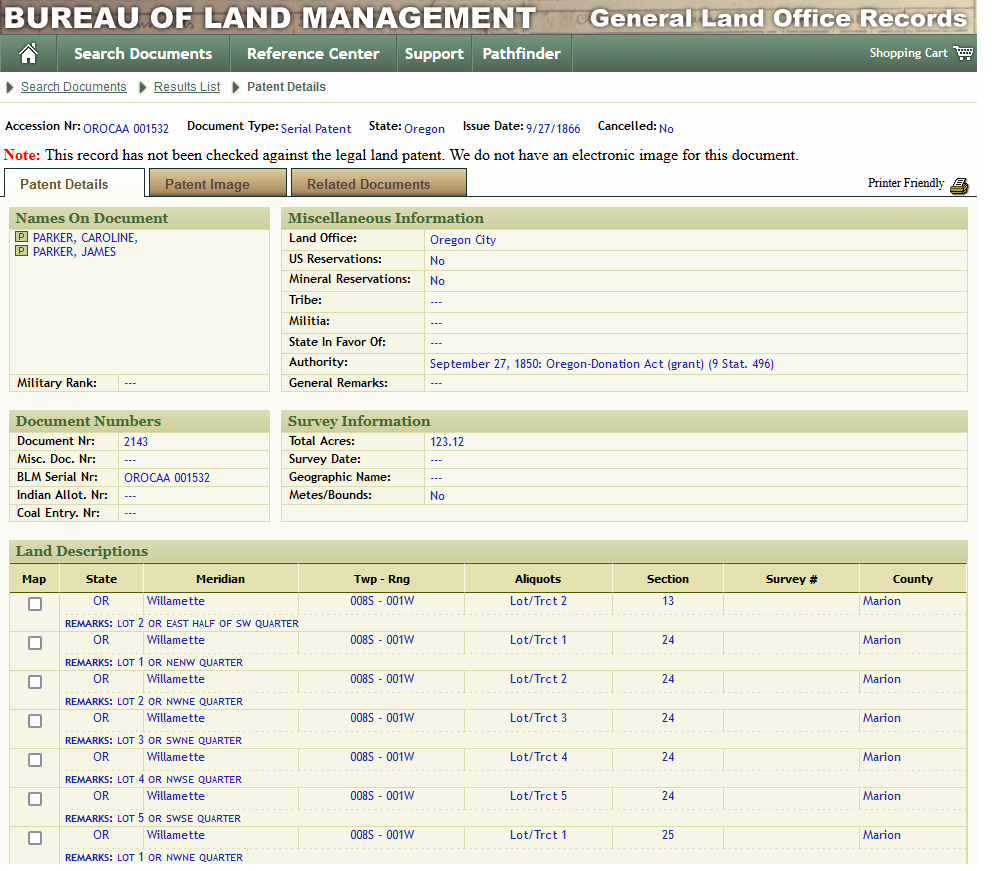Switch to the Patent Image tab
This screenshot has width=994, height=871.
pyautogui.click(x=217, y=183)
